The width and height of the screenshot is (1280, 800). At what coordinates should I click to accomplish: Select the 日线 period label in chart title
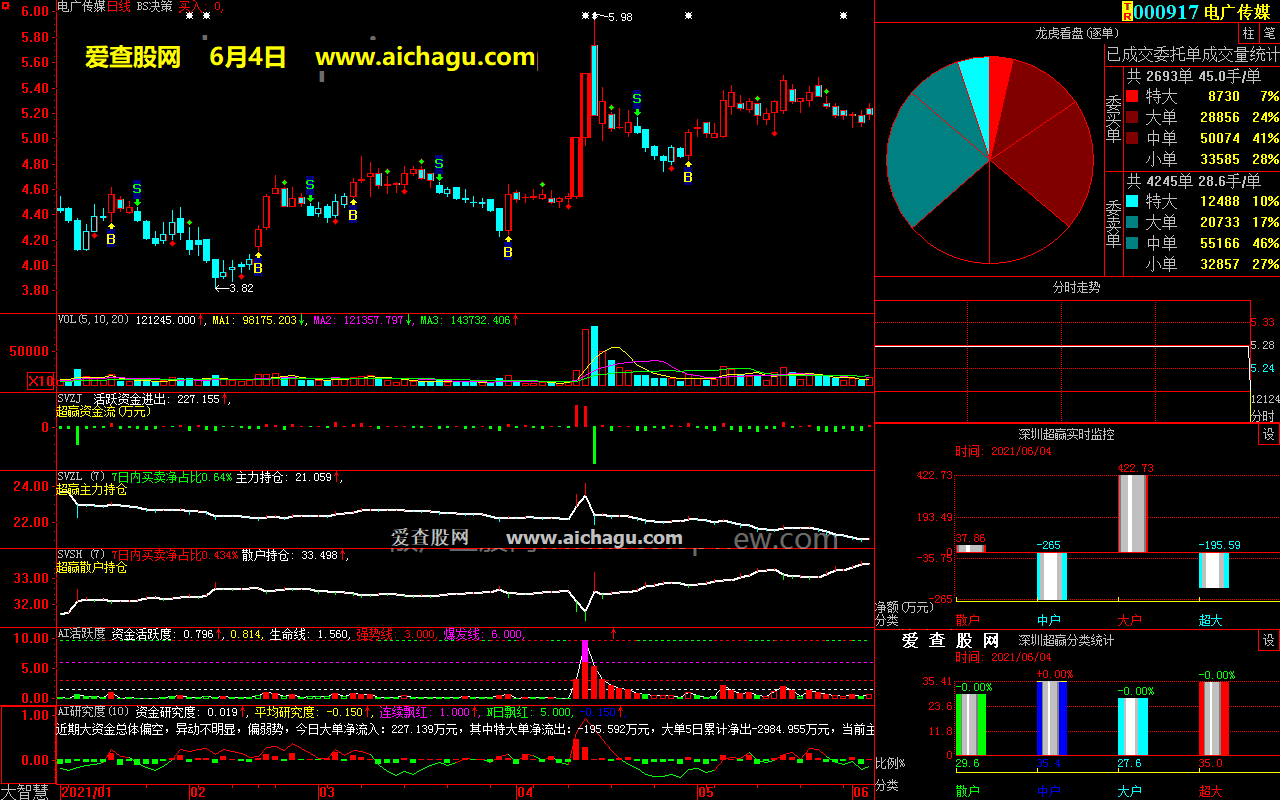pos(118,7)
